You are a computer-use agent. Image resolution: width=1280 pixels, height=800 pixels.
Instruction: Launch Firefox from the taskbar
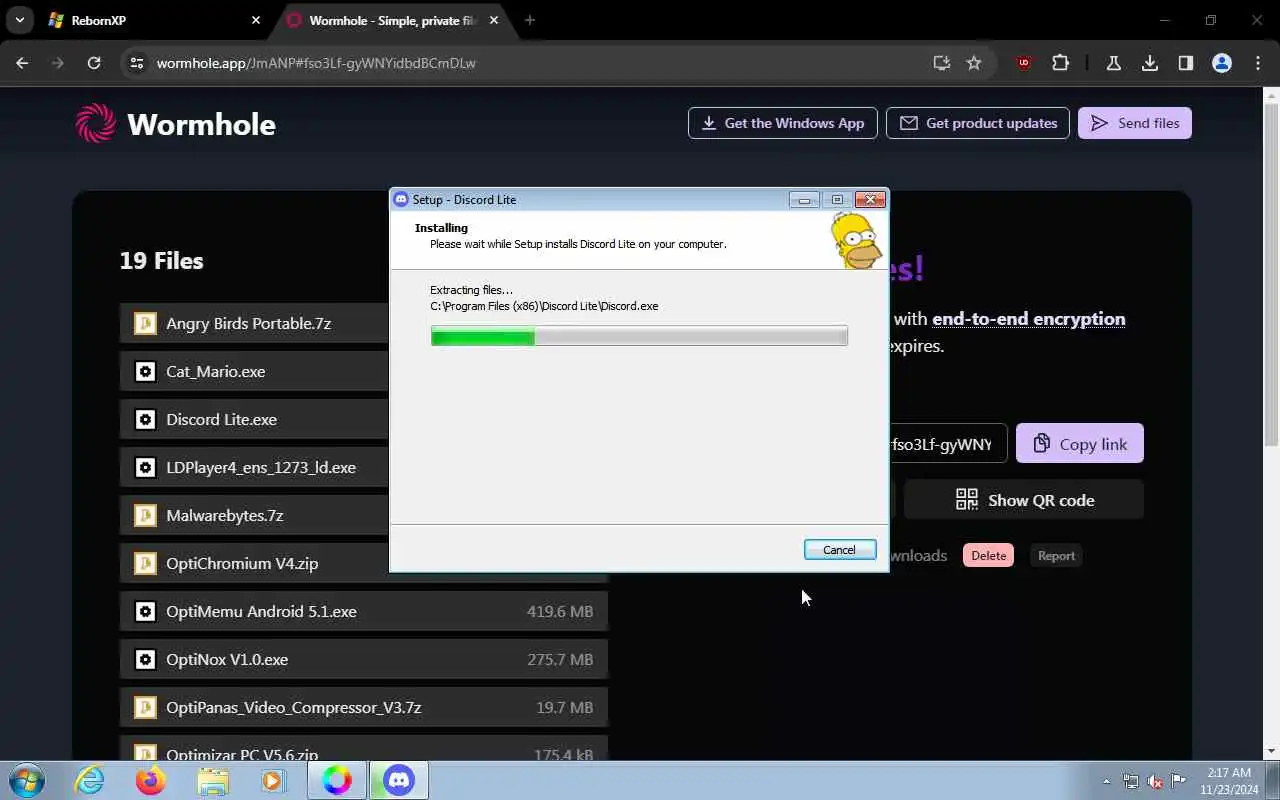tap(151, 780)
